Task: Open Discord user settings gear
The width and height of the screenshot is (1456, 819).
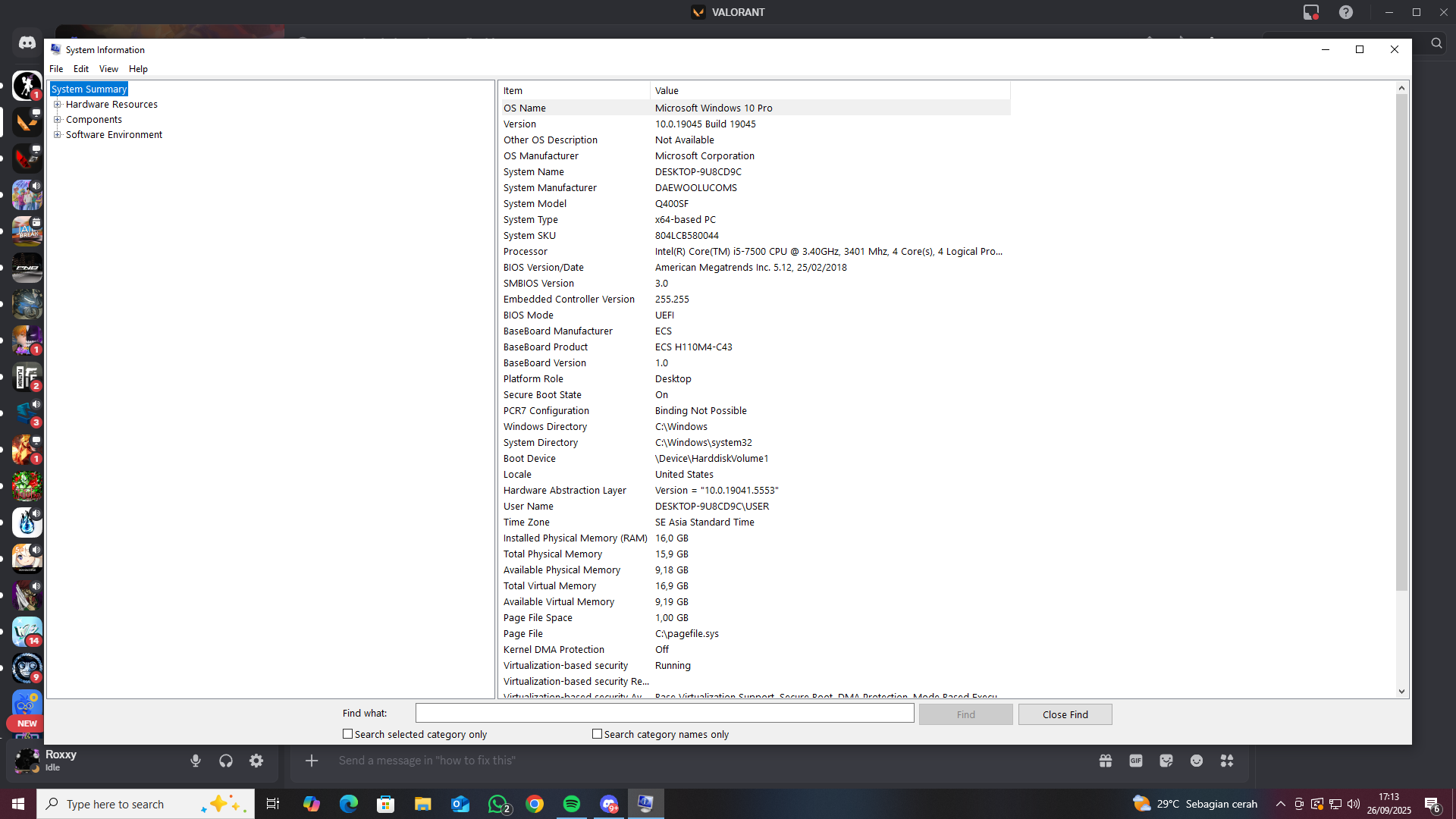Action: 256,761
